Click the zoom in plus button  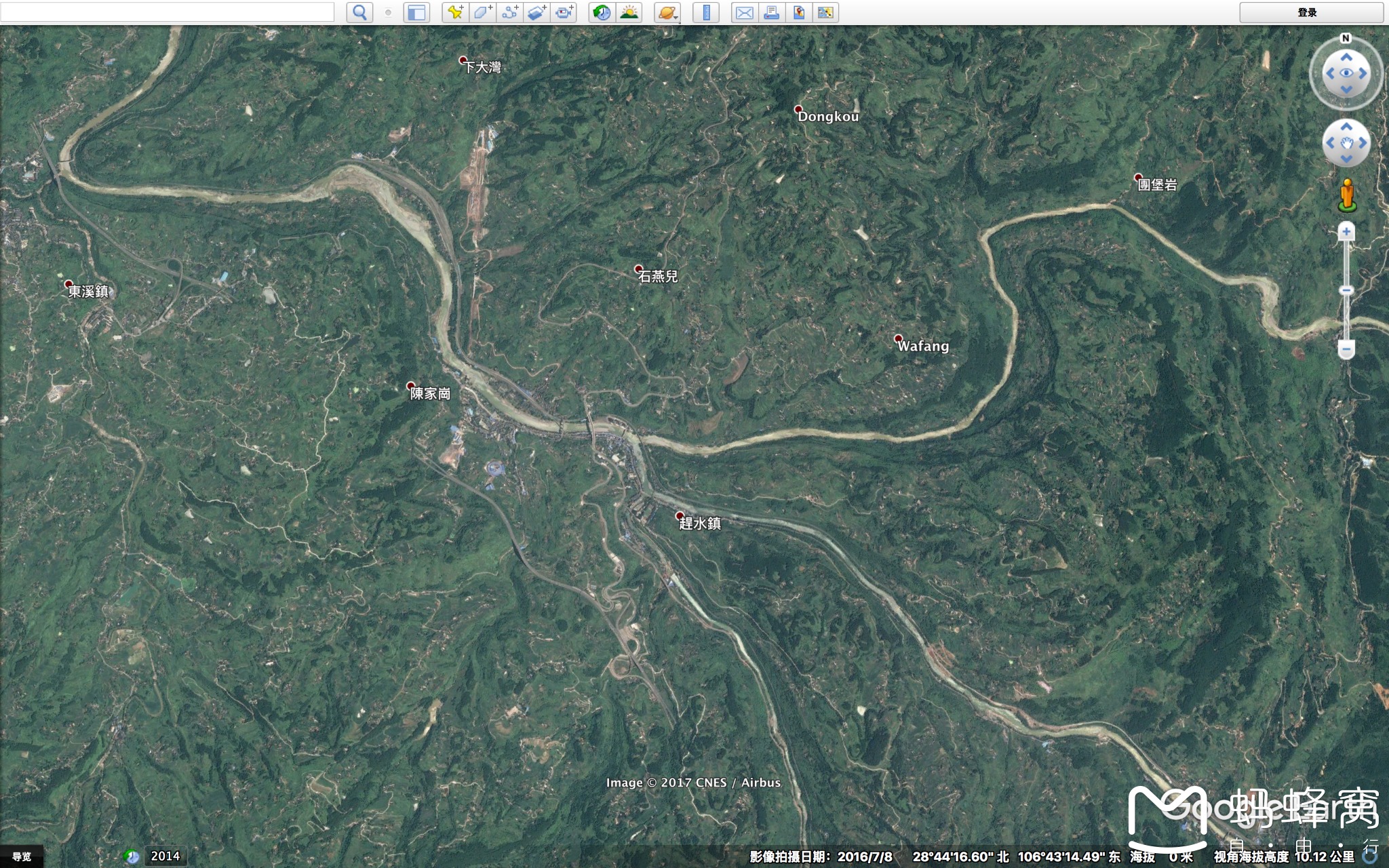[x=1346, y=232]
